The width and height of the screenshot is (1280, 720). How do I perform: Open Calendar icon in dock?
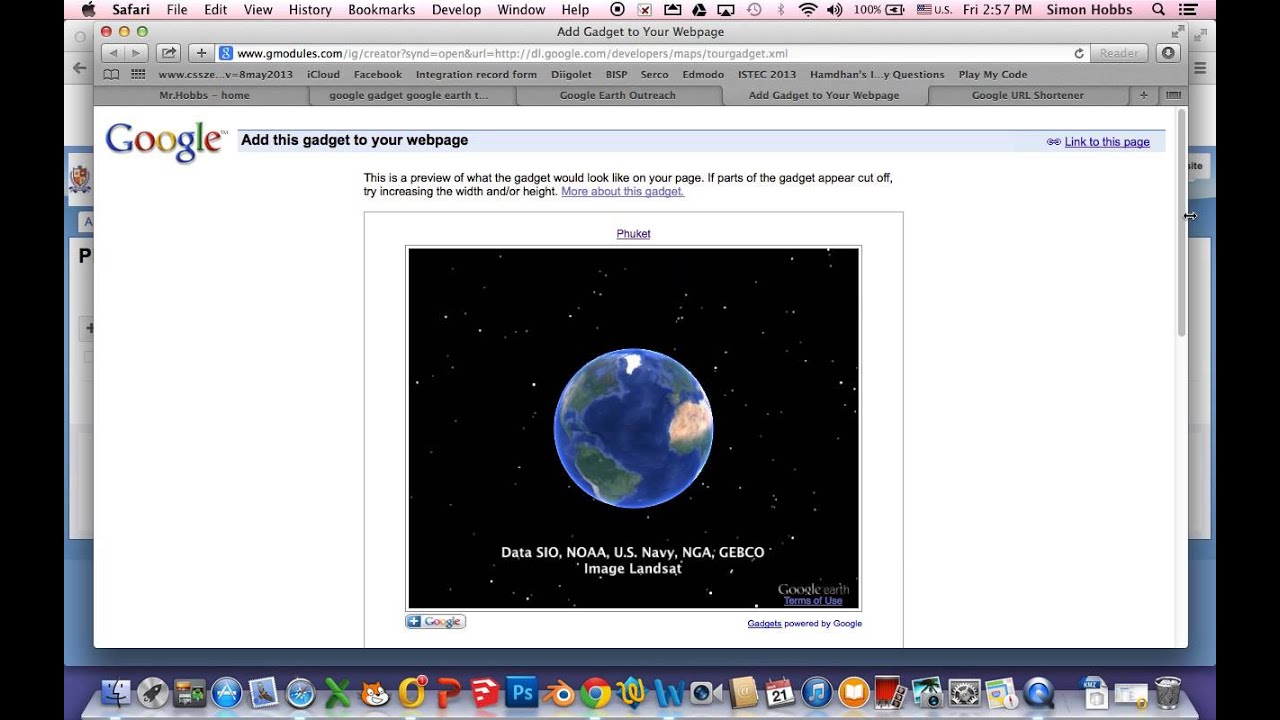click(780, 692)
